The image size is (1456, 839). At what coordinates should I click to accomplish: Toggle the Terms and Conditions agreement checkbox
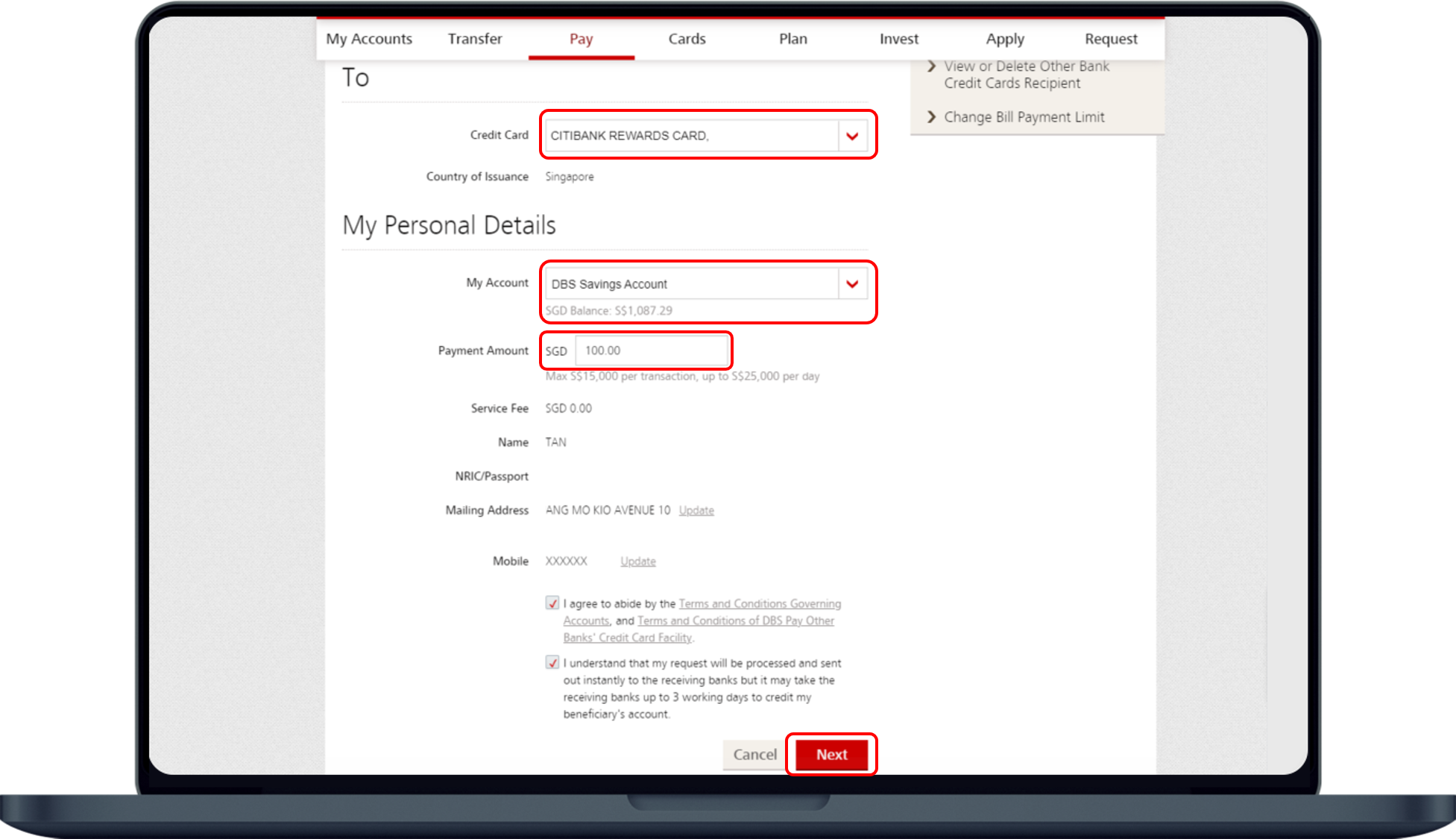pos(552,603)
